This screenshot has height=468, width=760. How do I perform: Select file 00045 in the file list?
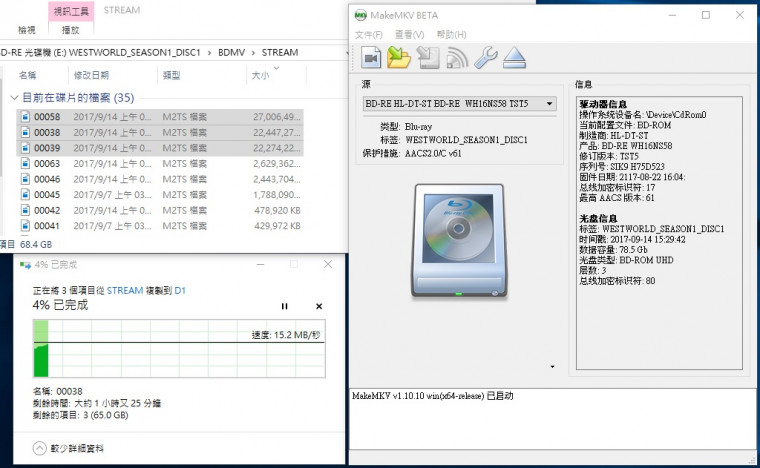(160, 195)
